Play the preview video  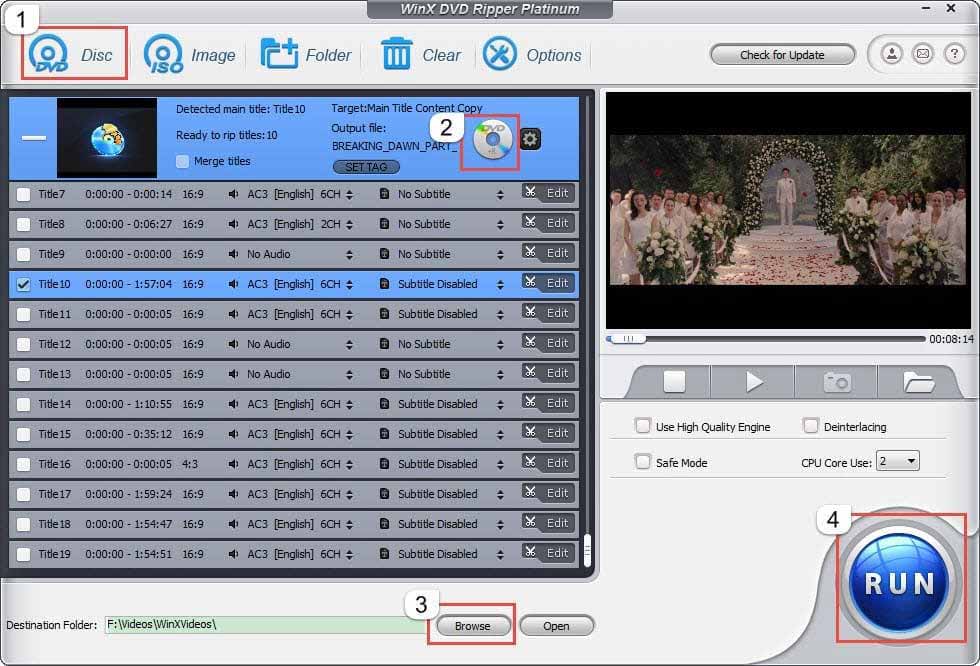click(x=754, y=381)
